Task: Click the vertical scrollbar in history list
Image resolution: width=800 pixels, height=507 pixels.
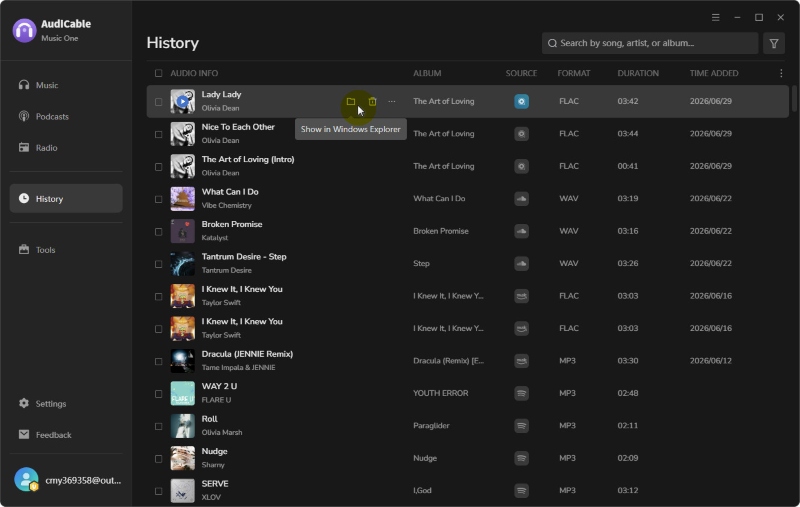Action: (794, 98)
